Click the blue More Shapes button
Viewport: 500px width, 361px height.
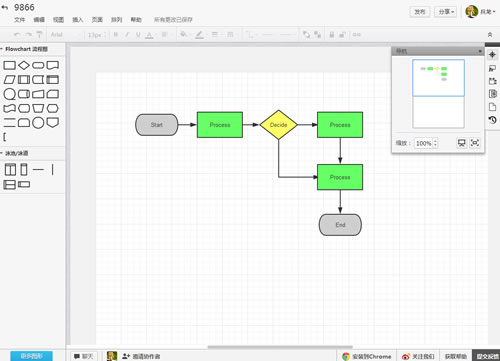[31, 356]
